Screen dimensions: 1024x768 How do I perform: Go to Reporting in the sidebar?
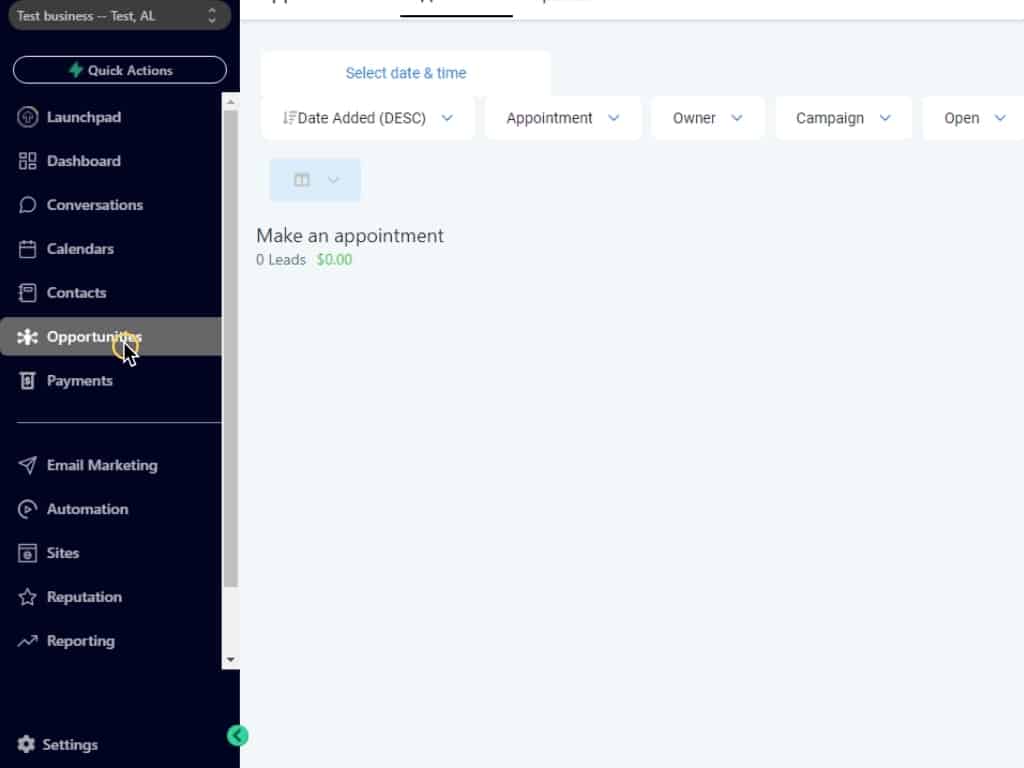coord(80,641)
